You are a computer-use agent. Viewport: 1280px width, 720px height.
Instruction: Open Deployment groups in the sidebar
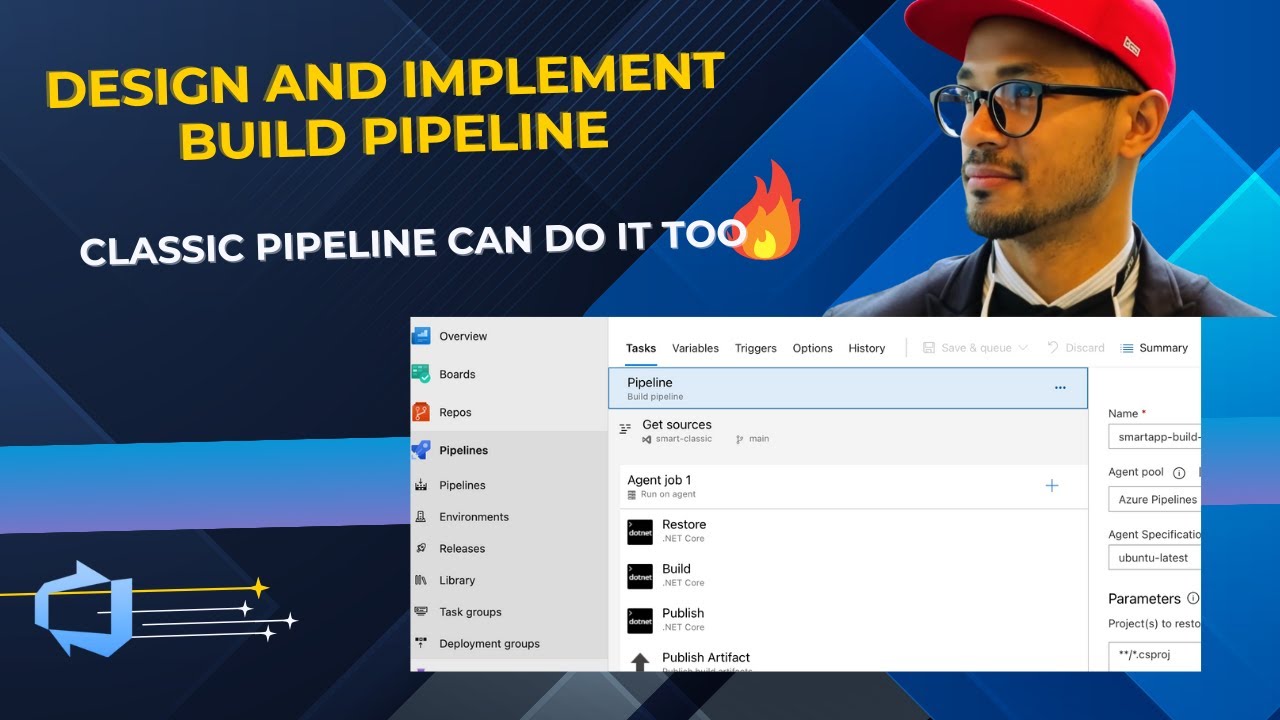click(x=489, y=644)
